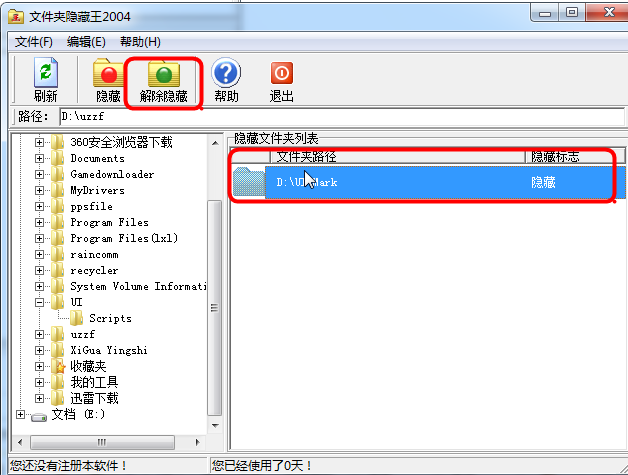Click the Refresh (刷新) toolbar icon
628x475 pixels.
pos(46,72)
